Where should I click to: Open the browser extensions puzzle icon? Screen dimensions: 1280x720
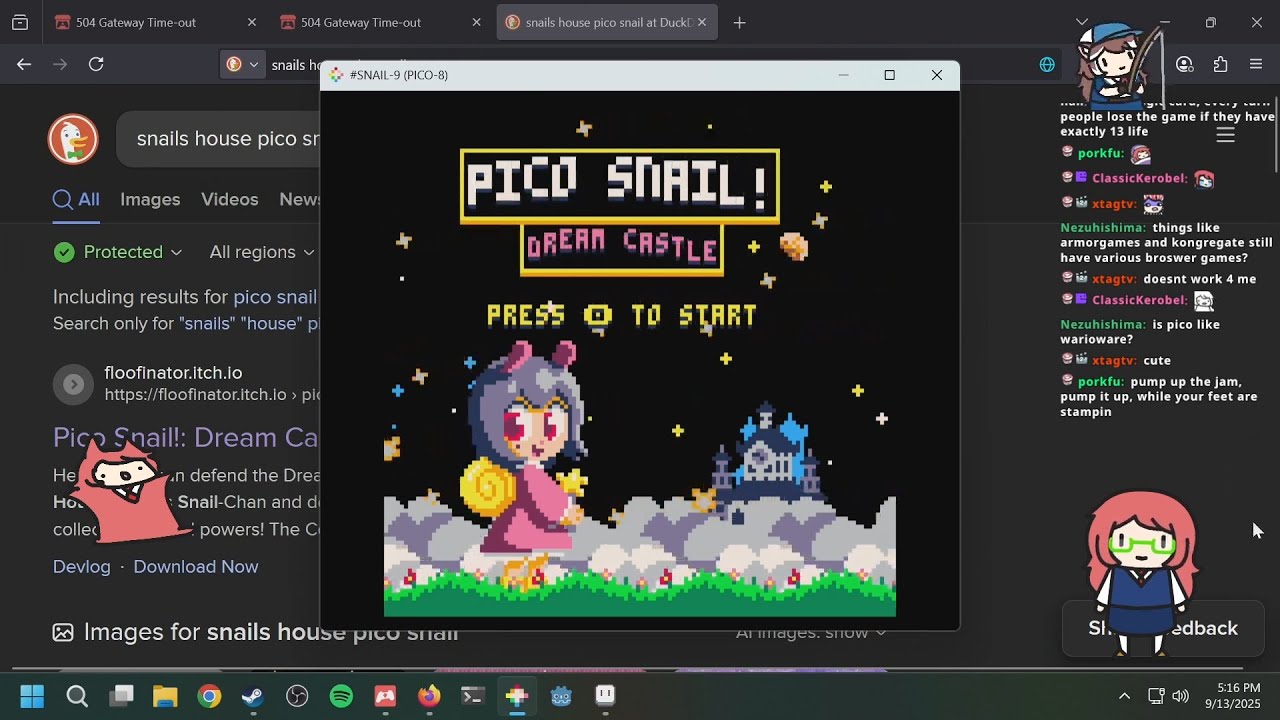[x=1220, y=64]
